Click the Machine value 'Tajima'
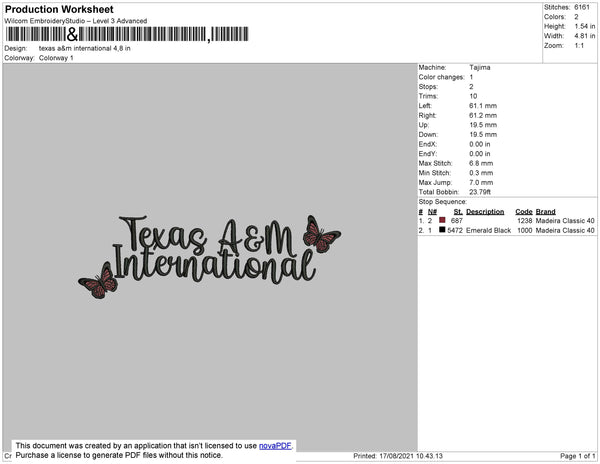Image resolution: width=600 pixels, height=464 pixels. click(x=480, y=67)
